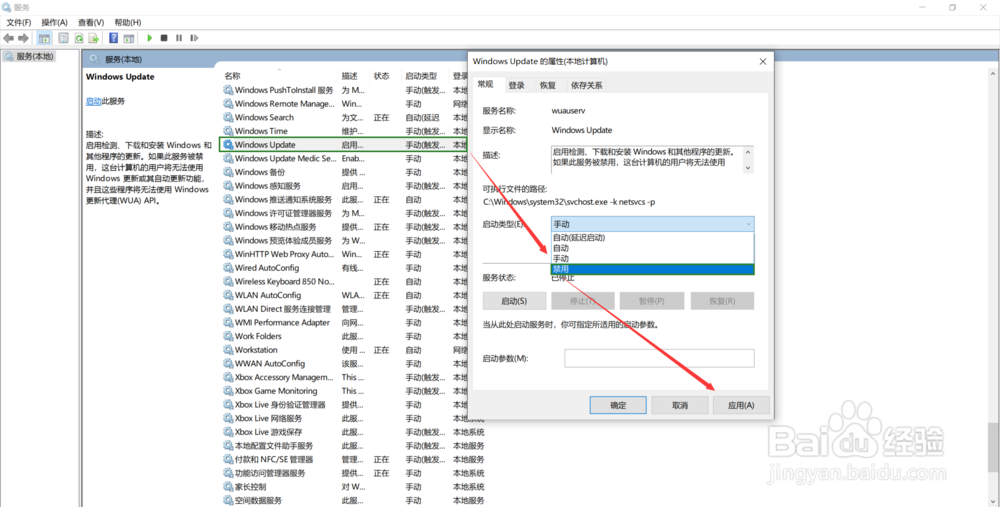The height and width of the screenshot is (507, 1000).
Task: Switch to the 常规 tab in the dialog
Action: coord(485,84)
